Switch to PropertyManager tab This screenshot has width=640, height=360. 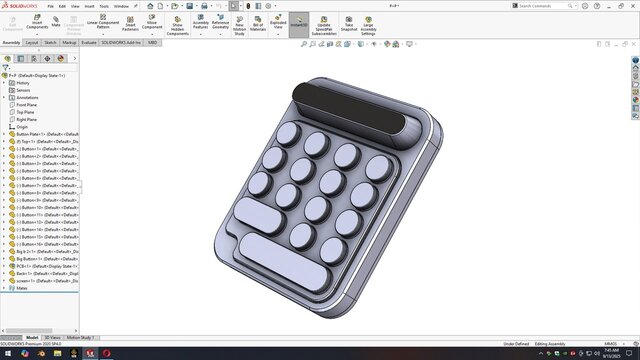click(21, 58)
